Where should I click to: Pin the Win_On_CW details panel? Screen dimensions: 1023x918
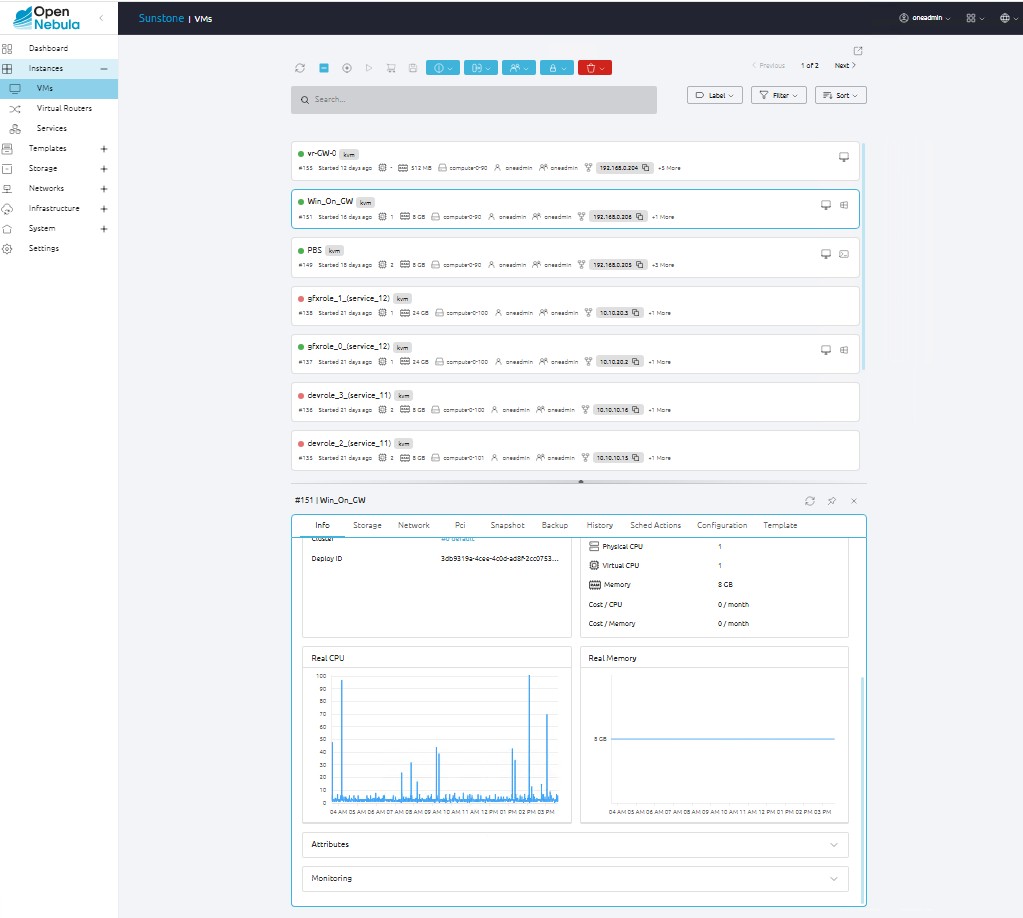tap(832, 500)
